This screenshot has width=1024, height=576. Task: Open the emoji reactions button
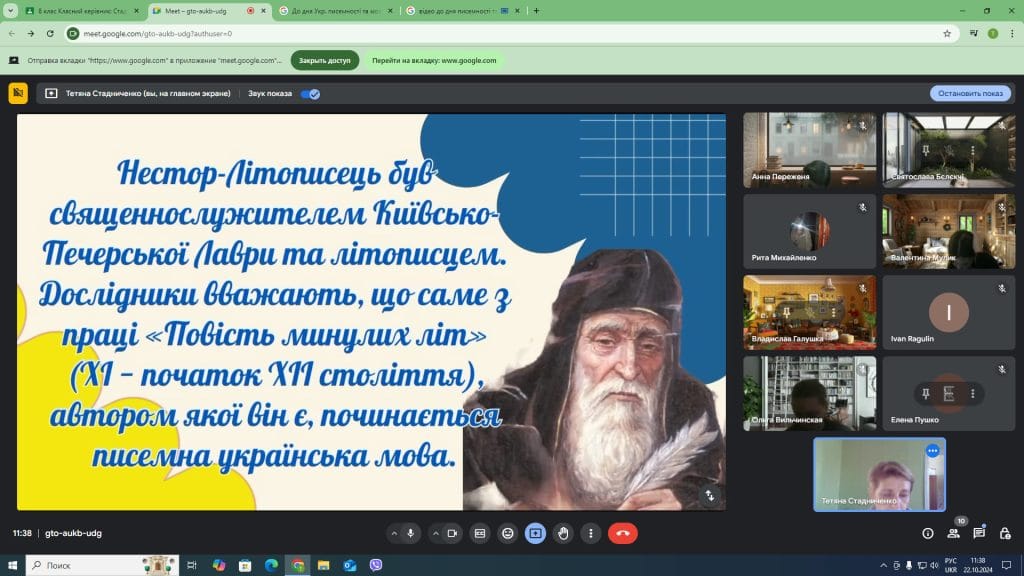507,534
